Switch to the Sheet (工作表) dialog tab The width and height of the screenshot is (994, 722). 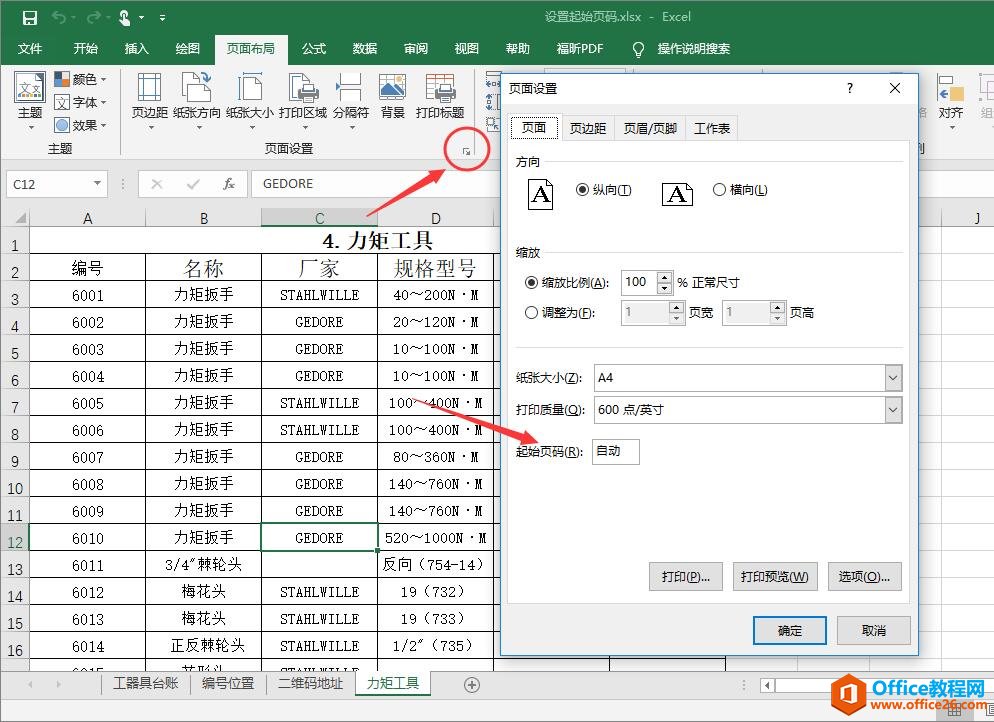coord(712,129)
